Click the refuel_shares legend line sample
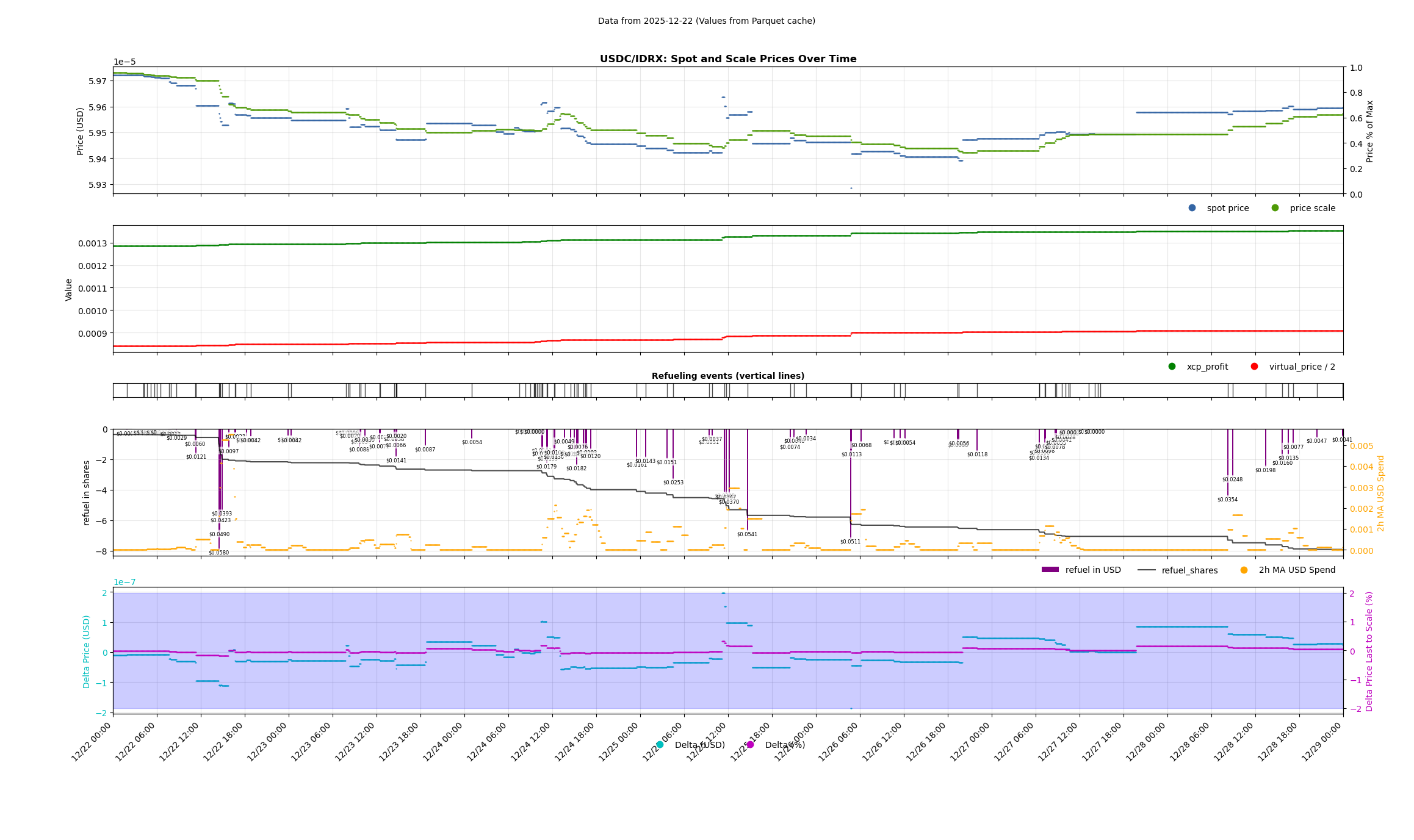 coord(1146,570)
